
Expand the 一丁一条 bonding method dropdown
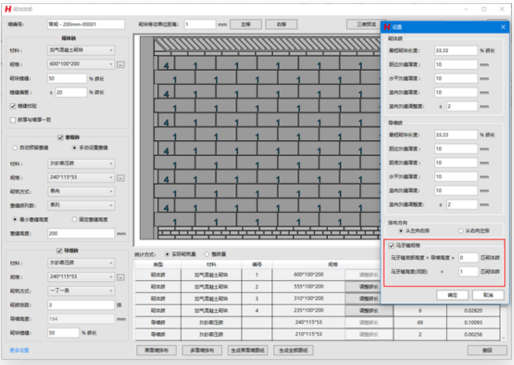tap(81, 291)
